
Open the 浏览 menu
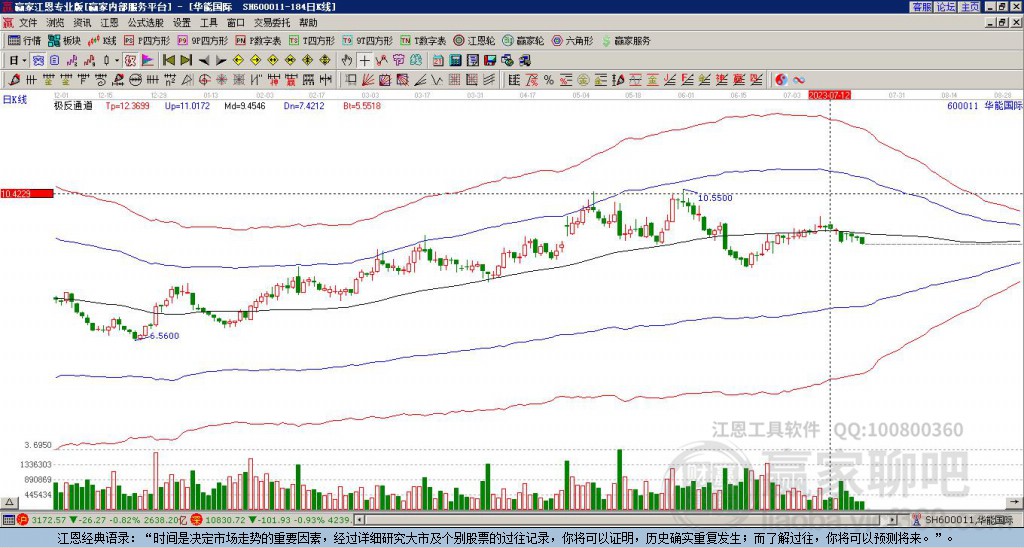(56, 23)
